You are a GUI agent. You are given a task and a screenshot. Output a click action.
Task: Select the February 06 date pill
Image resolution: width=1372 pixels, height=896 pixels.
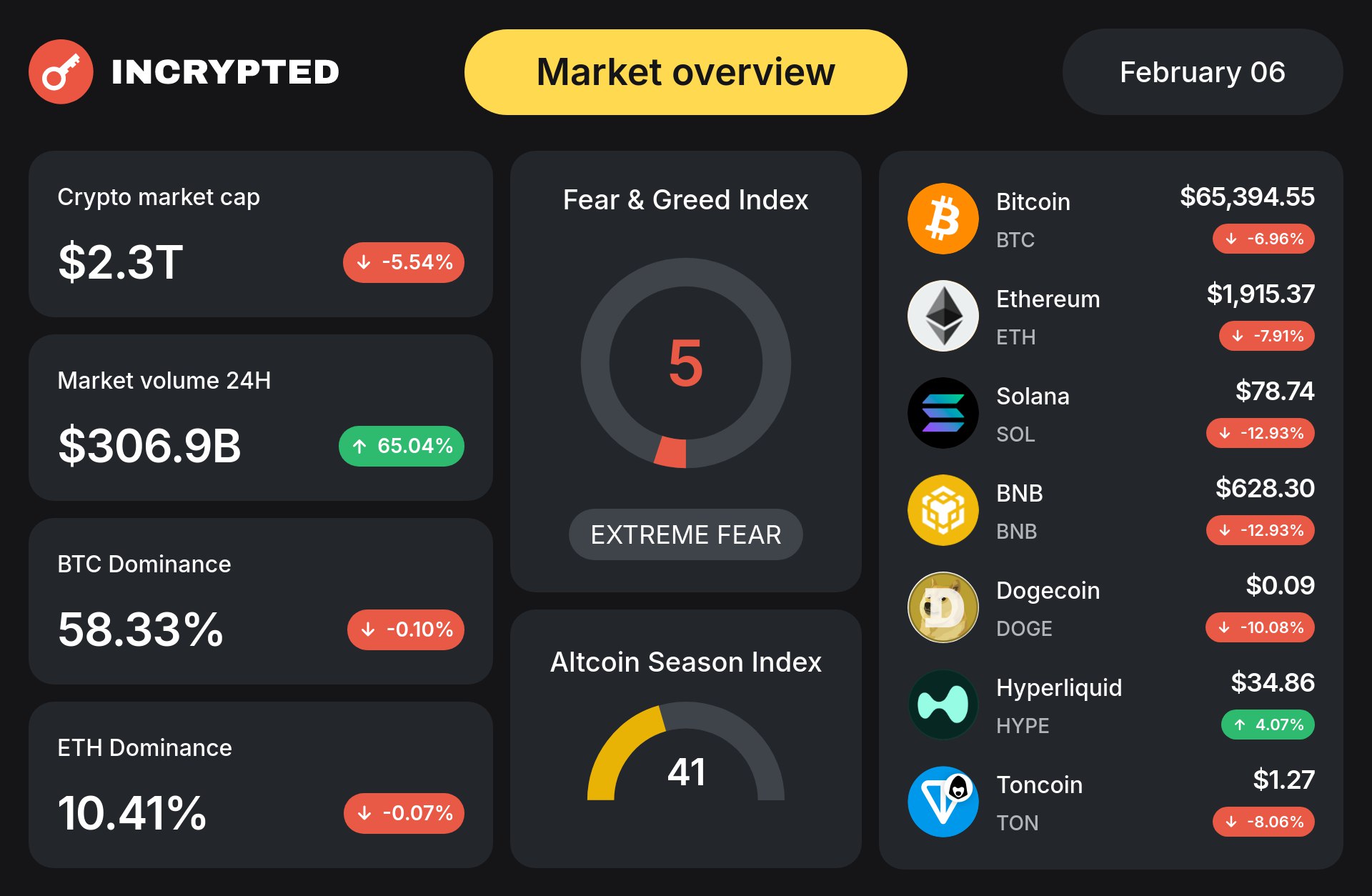1202,72
